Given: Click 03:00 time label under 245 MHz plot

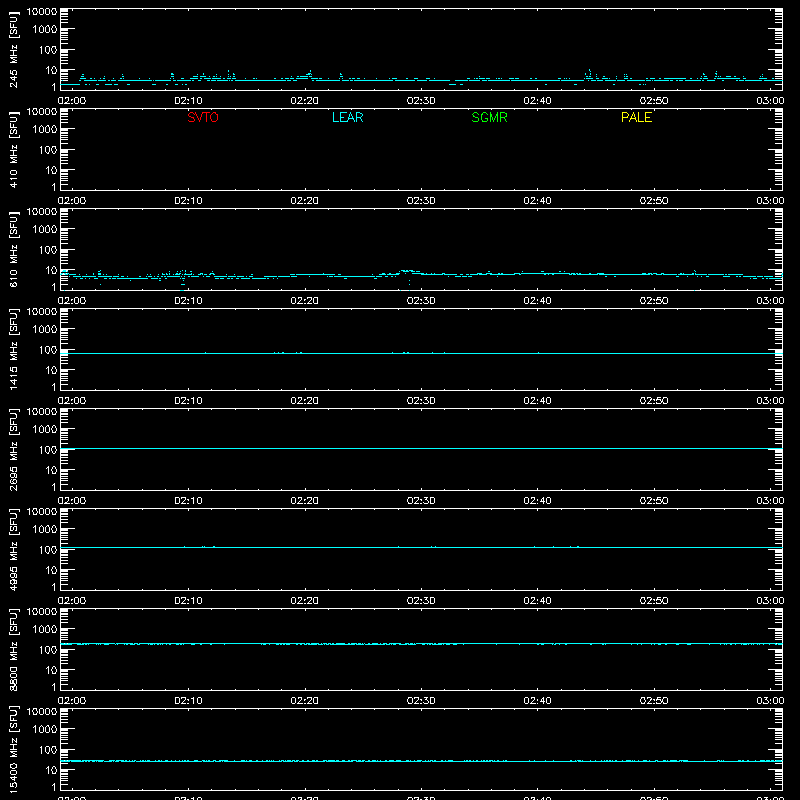Looking at the screenshot, I should pyautogui.click(x=770, y=101).
